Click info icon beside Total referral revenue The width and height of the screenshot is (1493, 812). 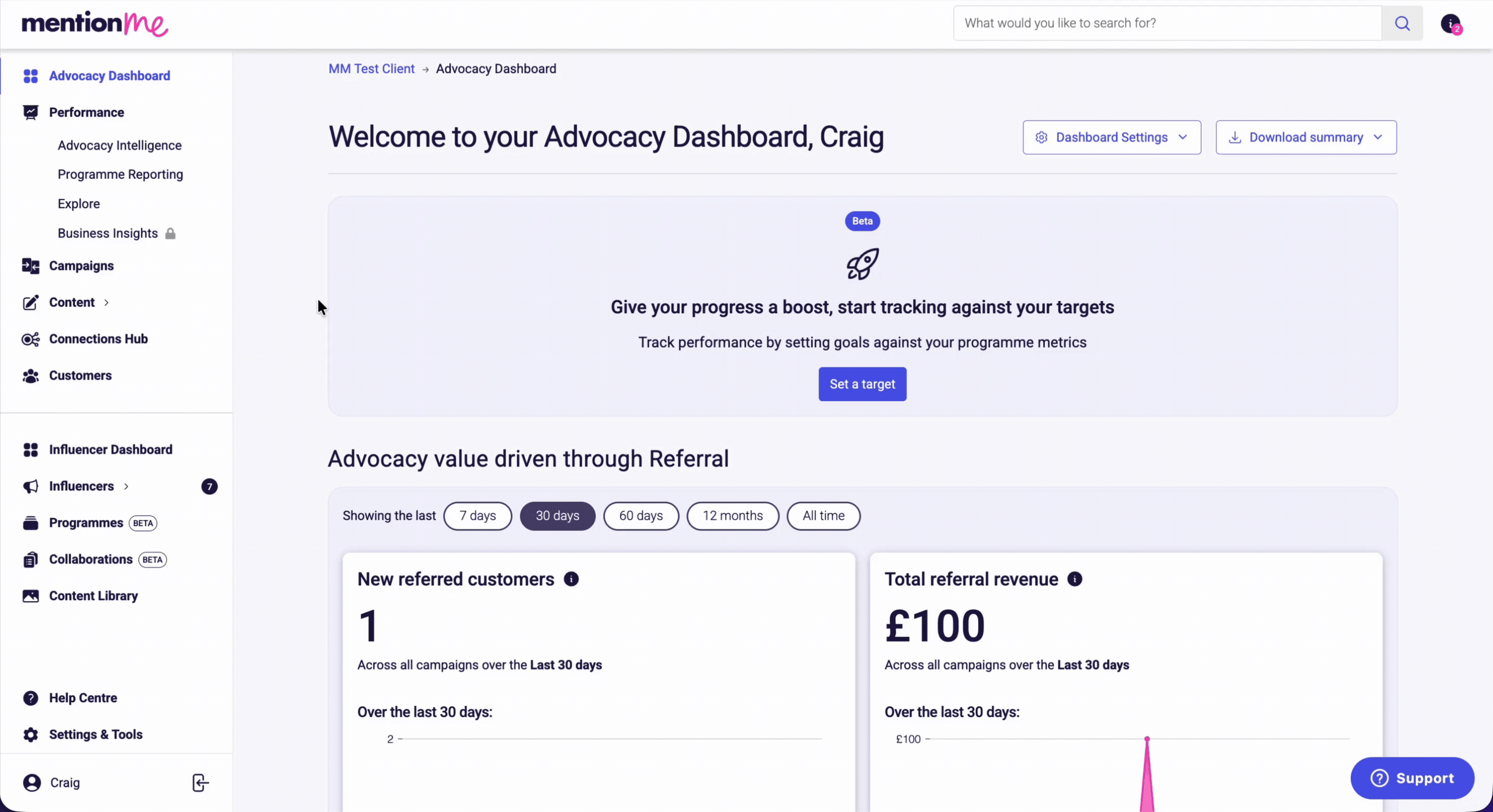tap(1075, 579)
